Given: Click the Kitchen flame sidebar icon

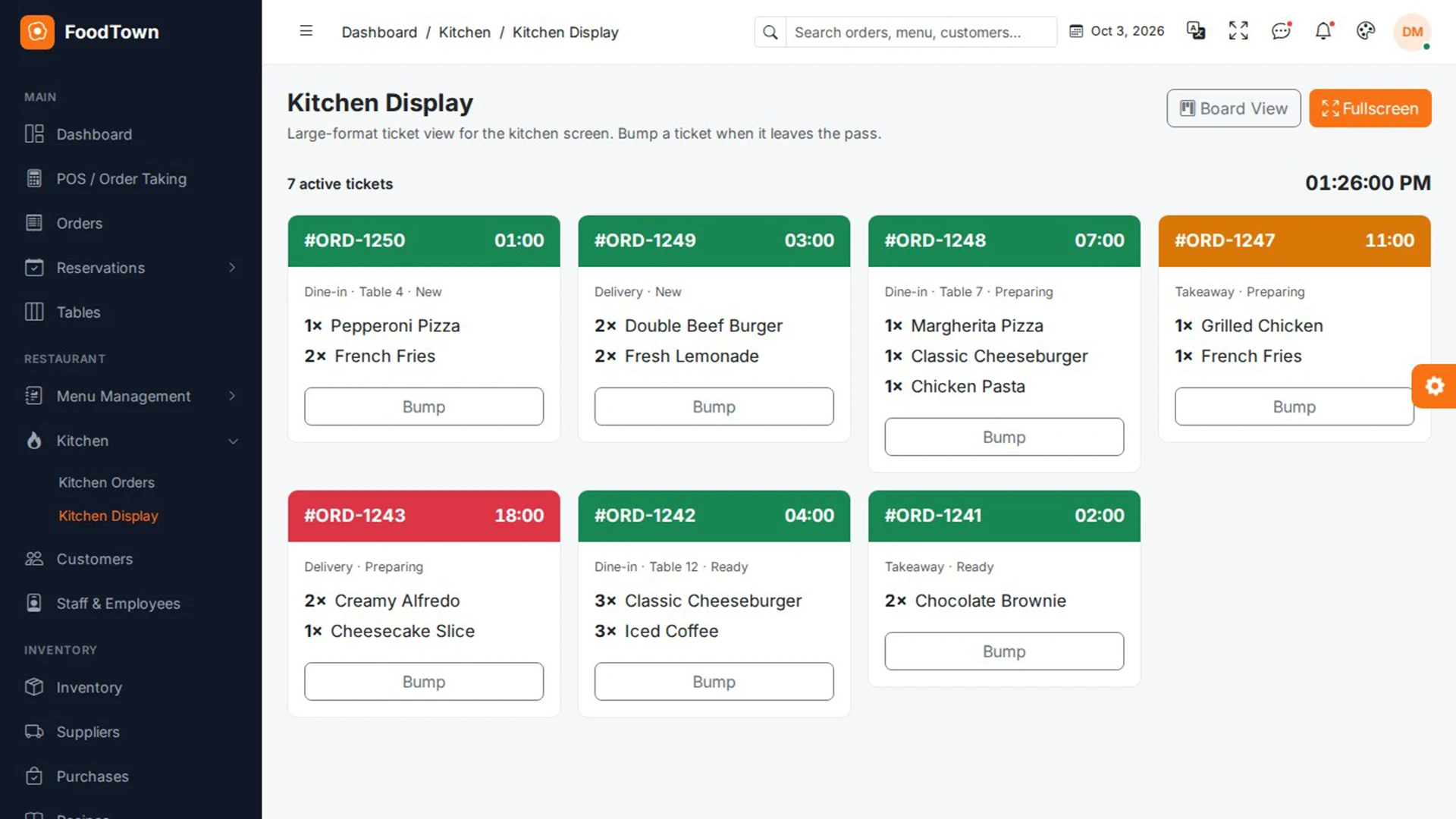Looking at the screenshot, I should (x=34, y=441).
